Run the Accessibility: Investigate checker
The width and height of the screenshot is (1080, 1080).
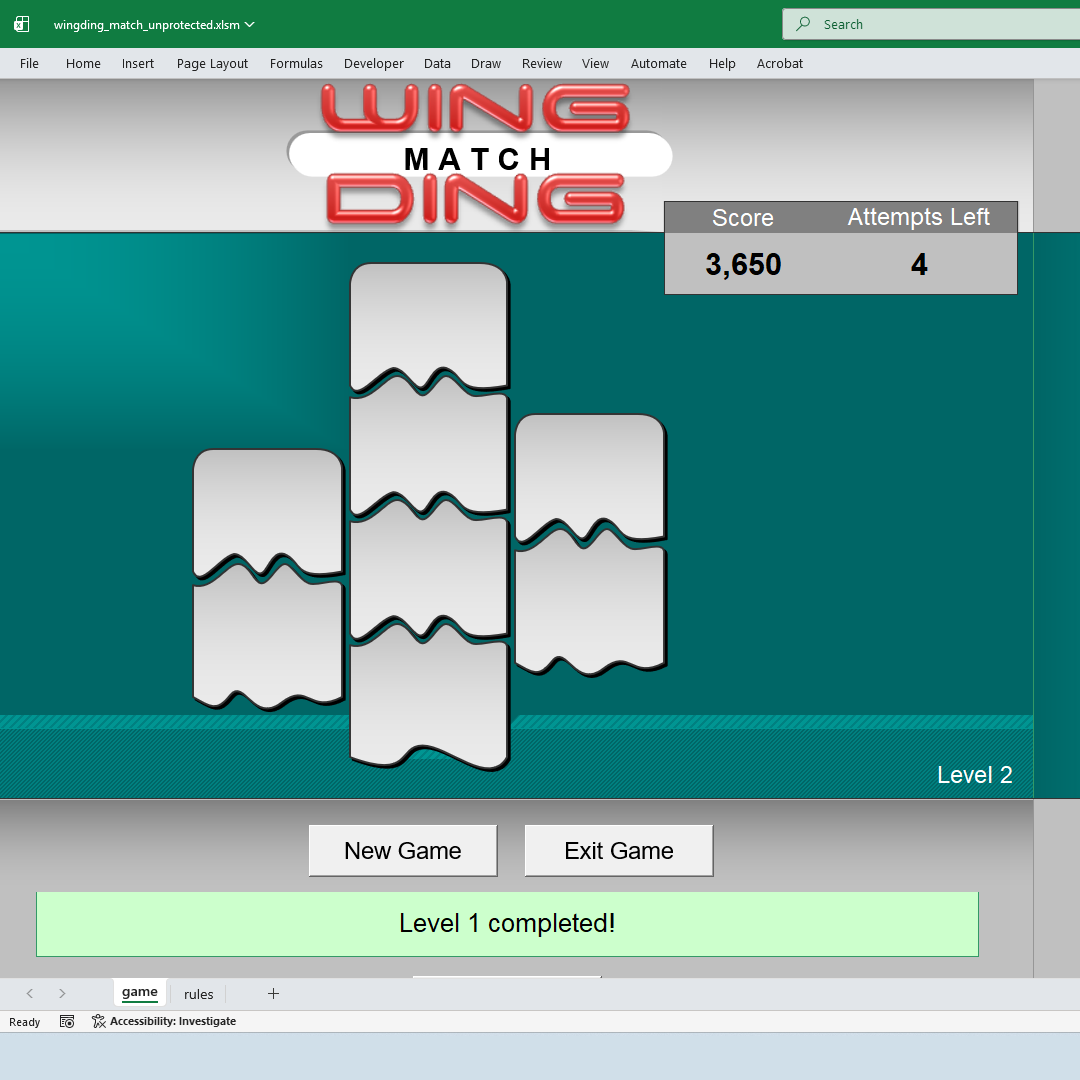164,1021
